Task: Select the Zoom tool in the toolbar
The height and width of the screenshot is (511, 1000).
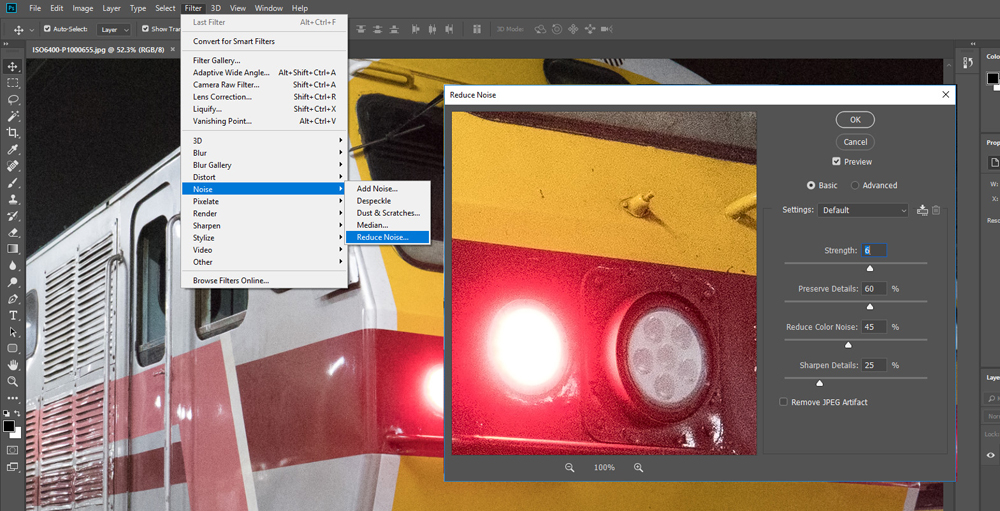Action: point(12,381)
